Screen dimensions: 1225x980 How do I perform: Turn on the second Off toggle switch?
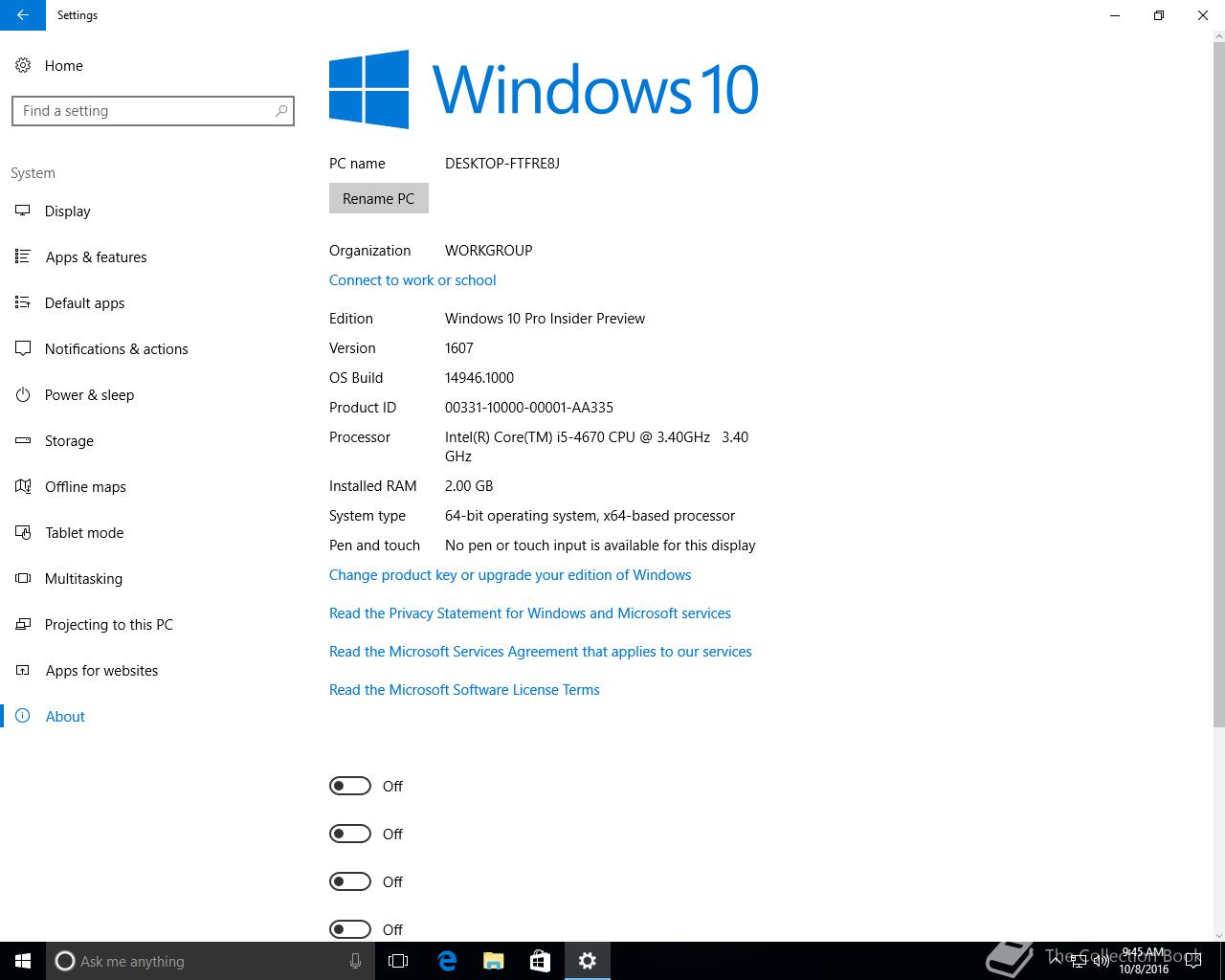(350, 834)
